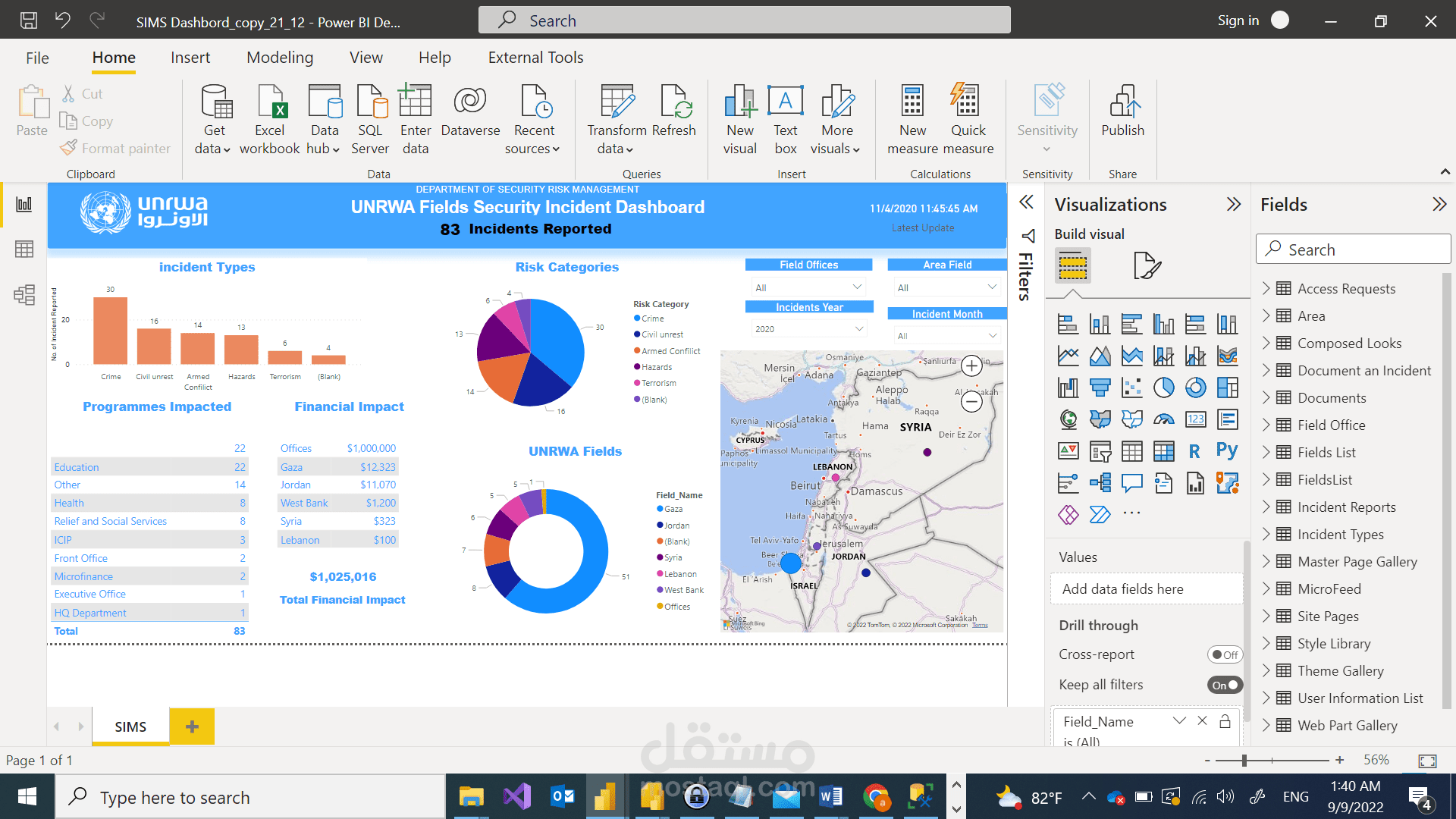Click Windows taskbar search box
The width and height of the screenshot is (1456, 819).
pyautogui.click(x=250, y=797)
